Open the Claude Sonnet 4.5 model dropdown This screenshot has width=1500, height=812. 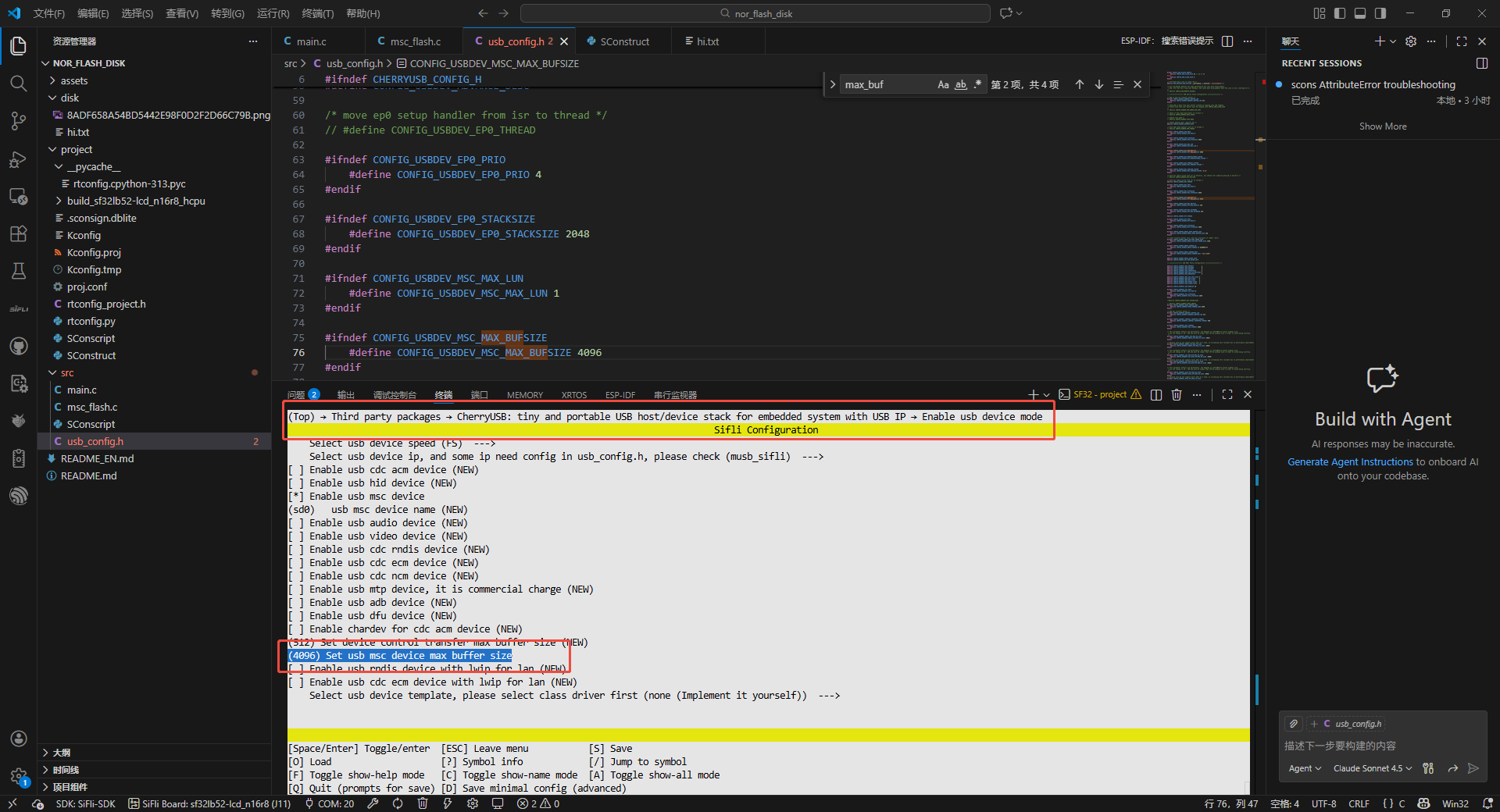[1372, 768]
